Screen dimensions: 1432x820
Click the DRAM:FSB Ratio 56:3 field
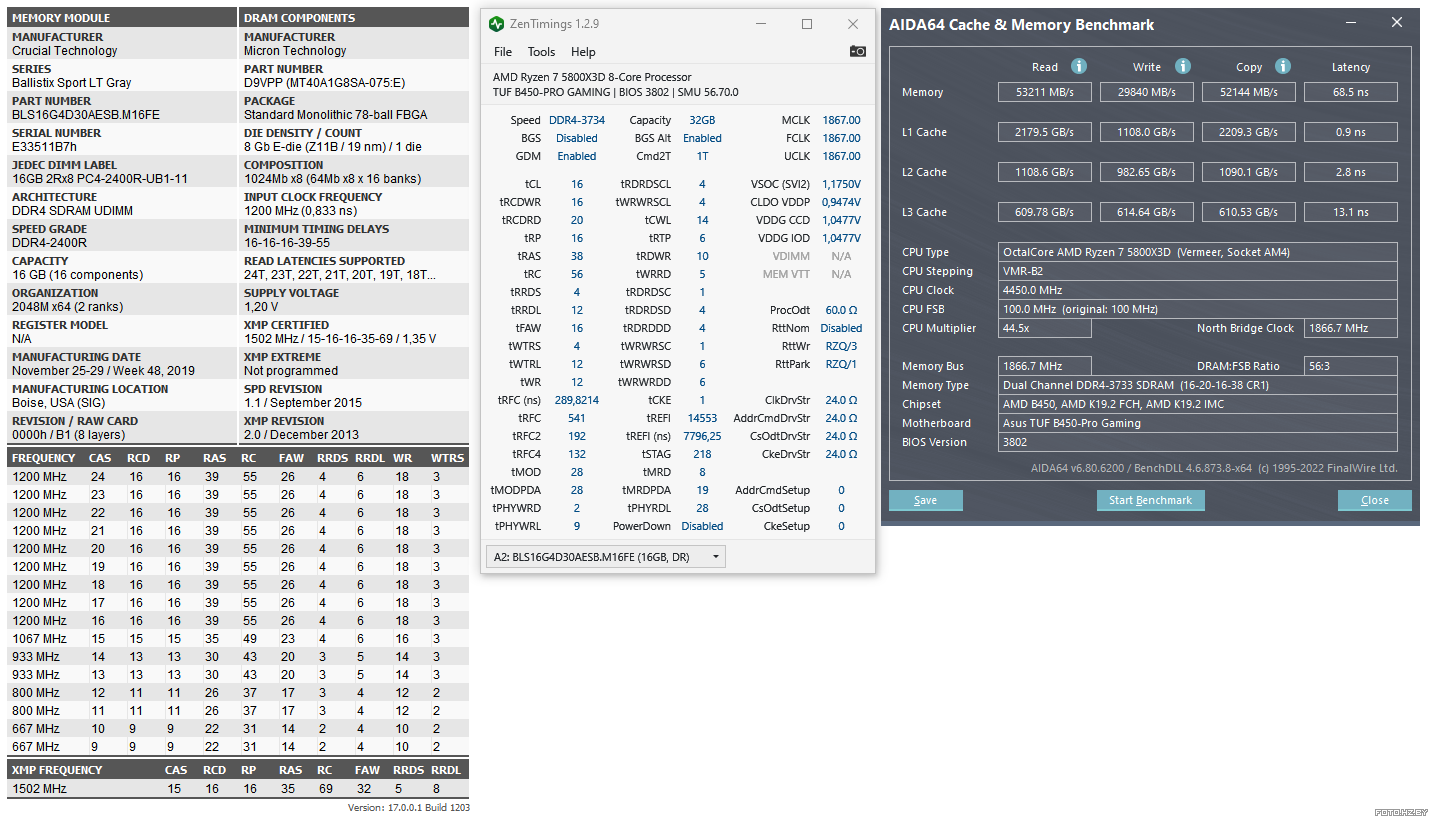tap(1351, 366)
